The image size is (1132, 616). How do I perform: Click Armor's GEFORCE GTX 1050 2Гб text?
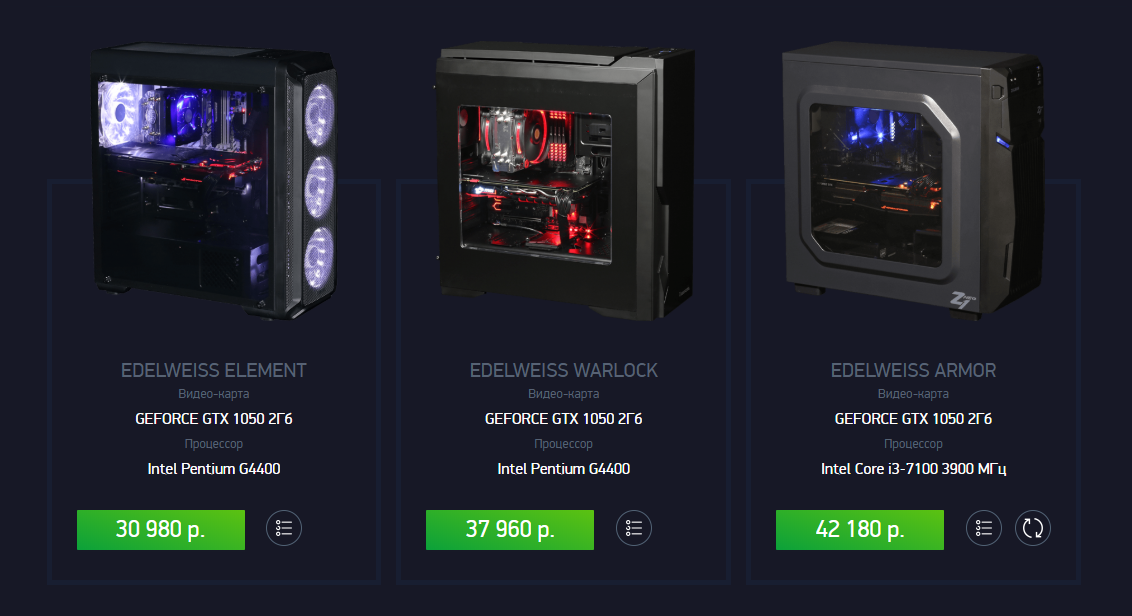(x=913, y=419)
